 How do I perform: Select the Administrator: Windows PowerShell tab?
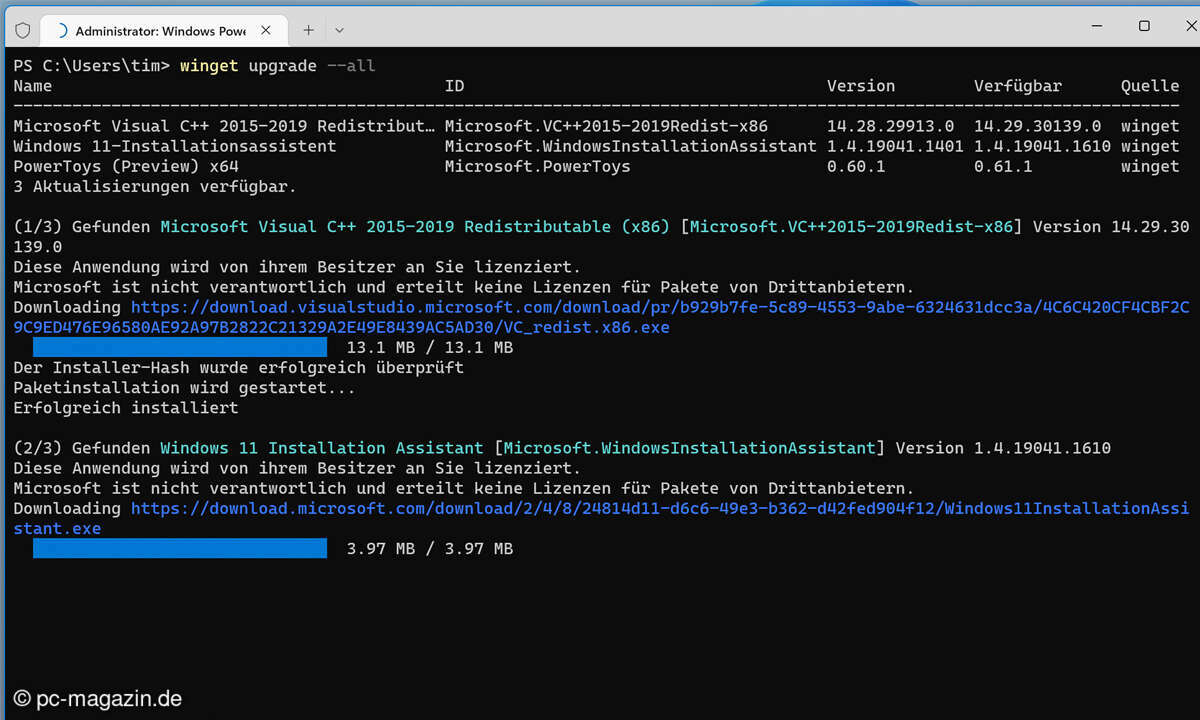(166, 30)
